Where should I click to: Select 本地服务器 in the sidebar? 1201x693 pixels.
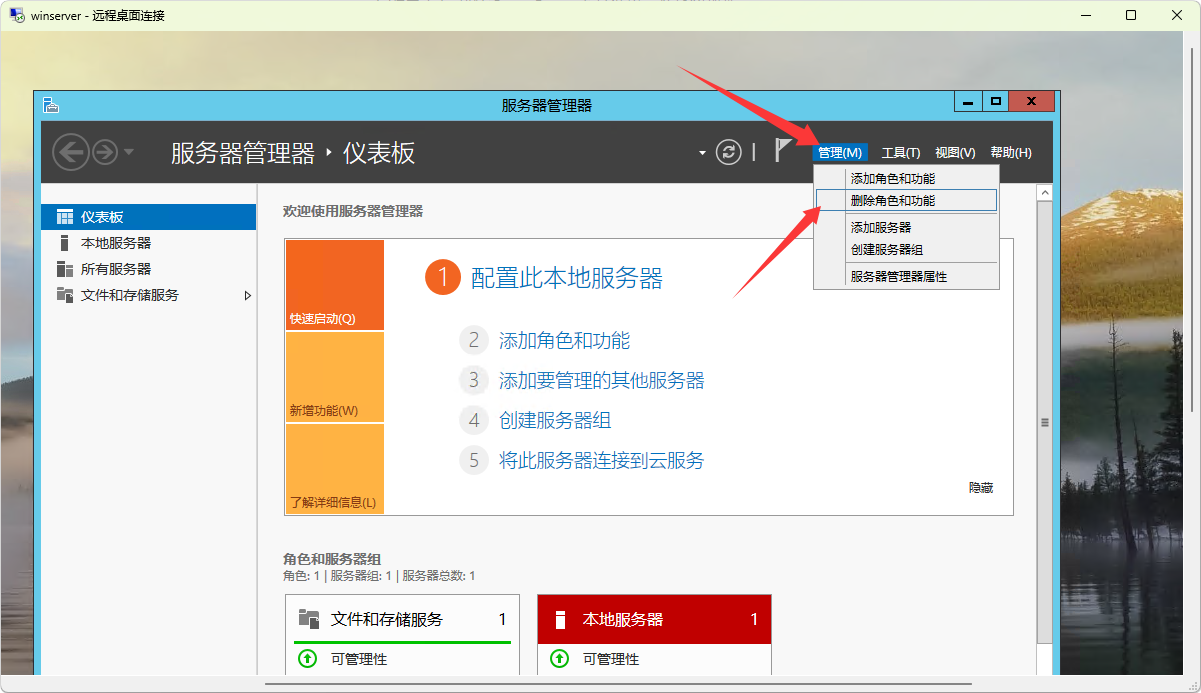(115, 243)
